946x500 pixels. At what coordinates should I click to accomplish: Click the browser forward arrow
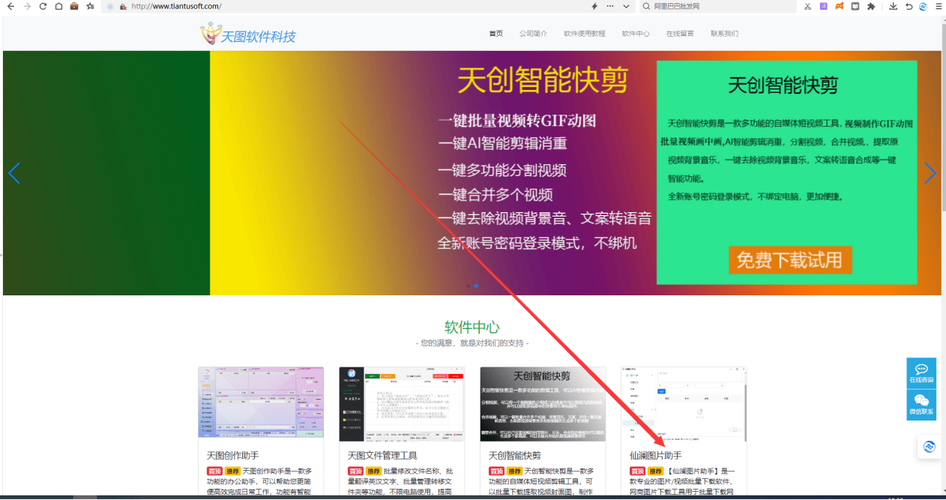pos(27,6)
